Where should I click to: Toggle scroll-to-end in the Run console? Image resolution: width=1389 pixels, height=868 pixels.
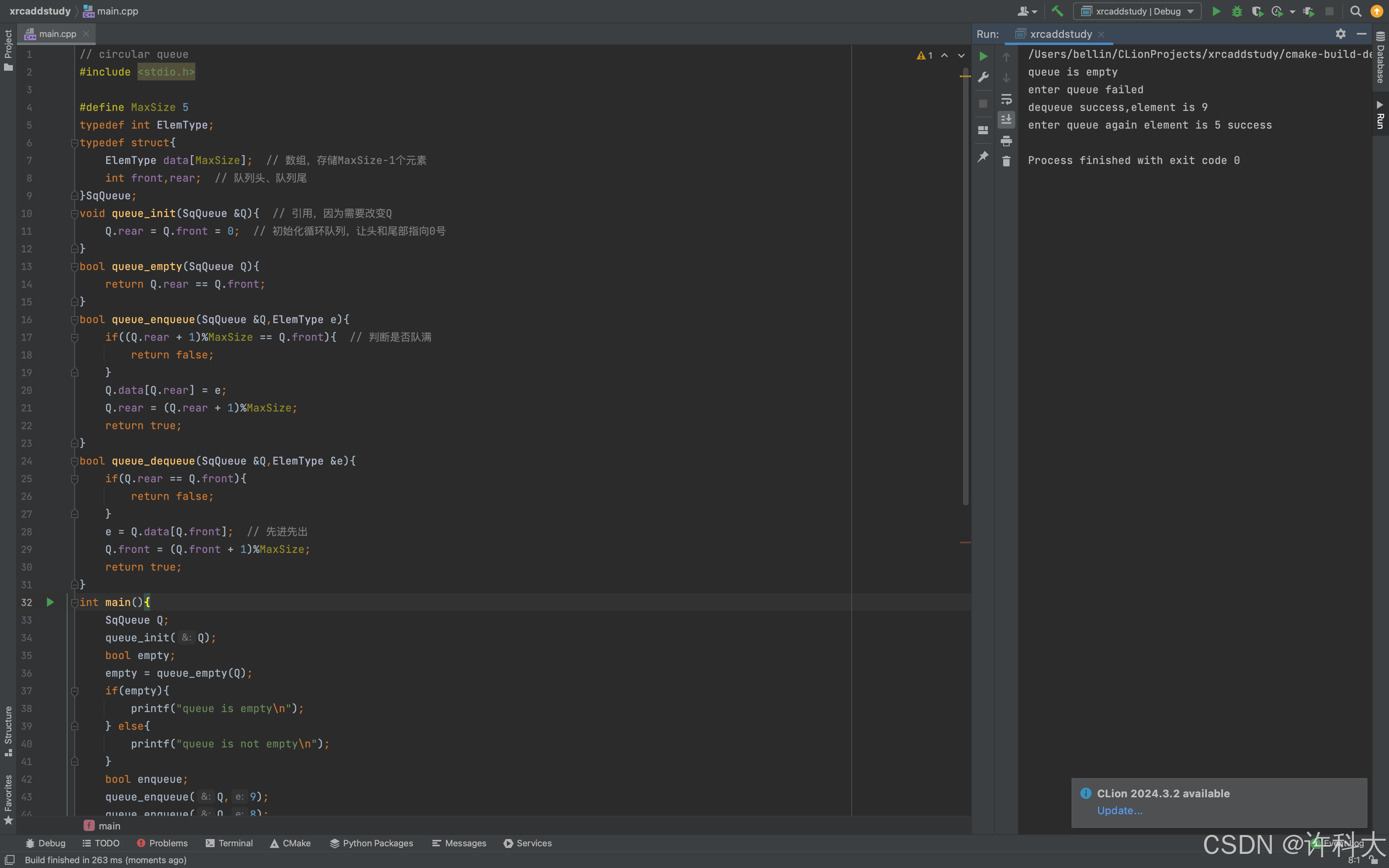click(1006, 119)
